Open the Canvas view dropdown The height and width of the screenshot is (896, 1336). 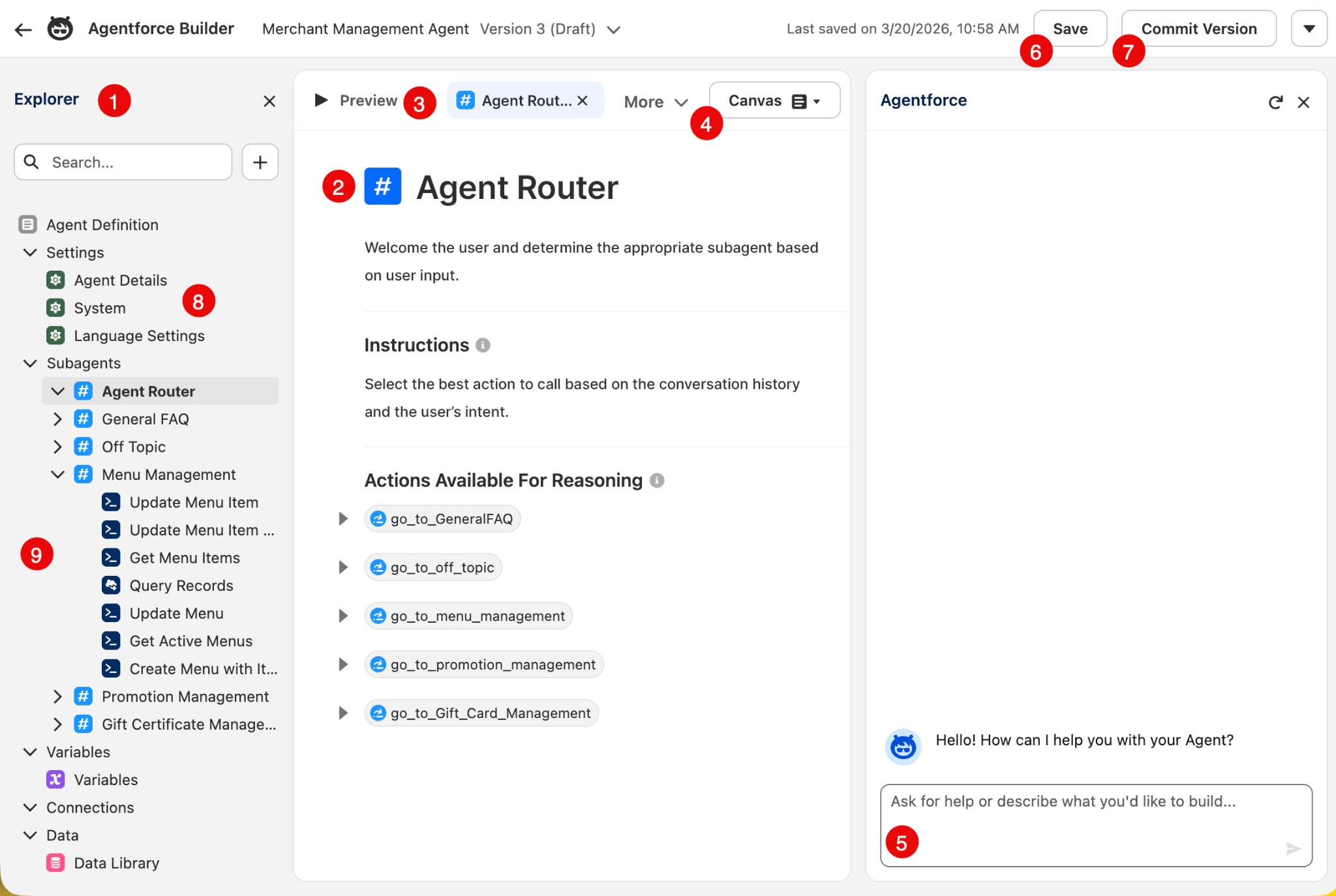pyautogui.click(x=774, y=100)
